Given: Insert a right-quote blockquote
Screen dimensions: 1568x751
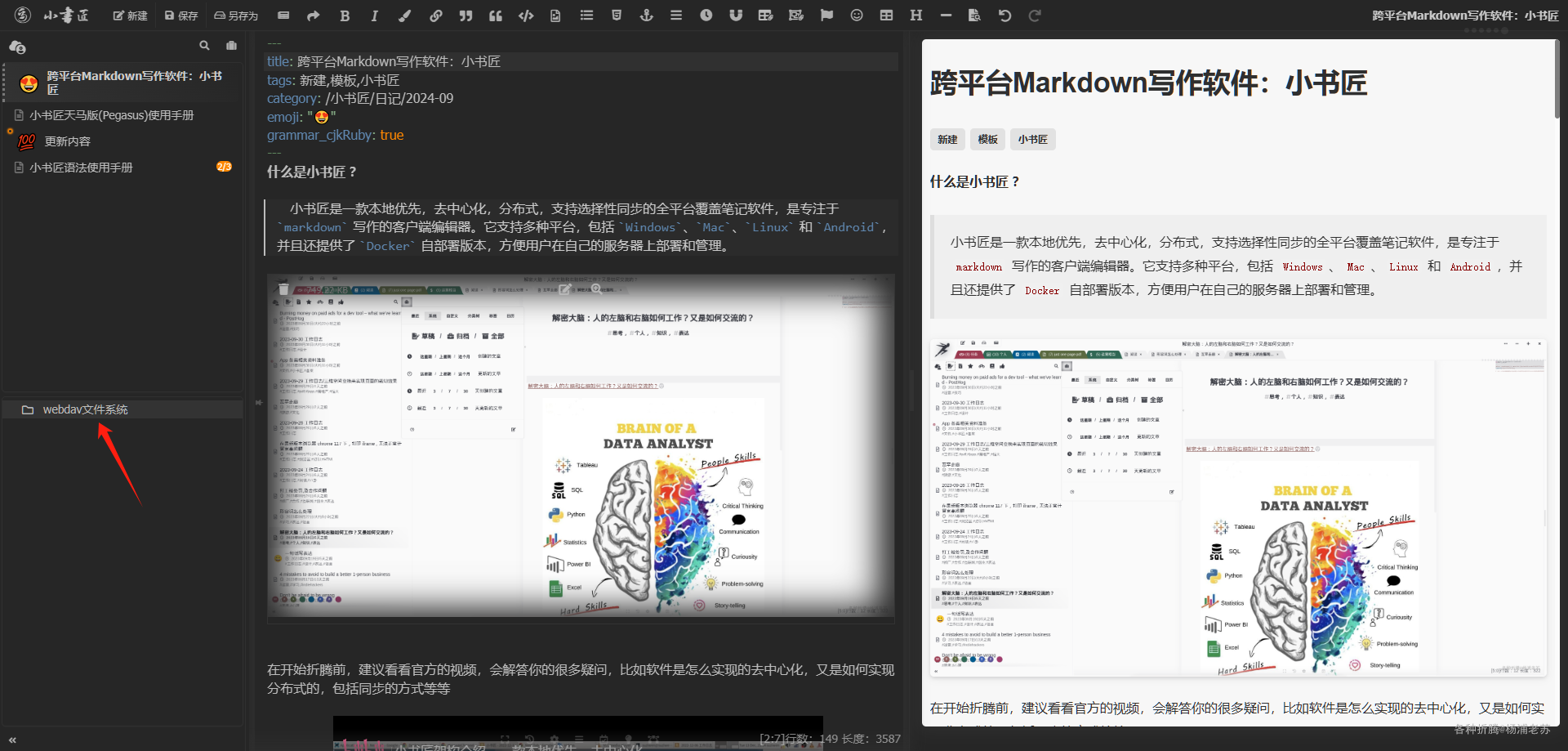Looking at the screenshot, I should click(465, 16).
